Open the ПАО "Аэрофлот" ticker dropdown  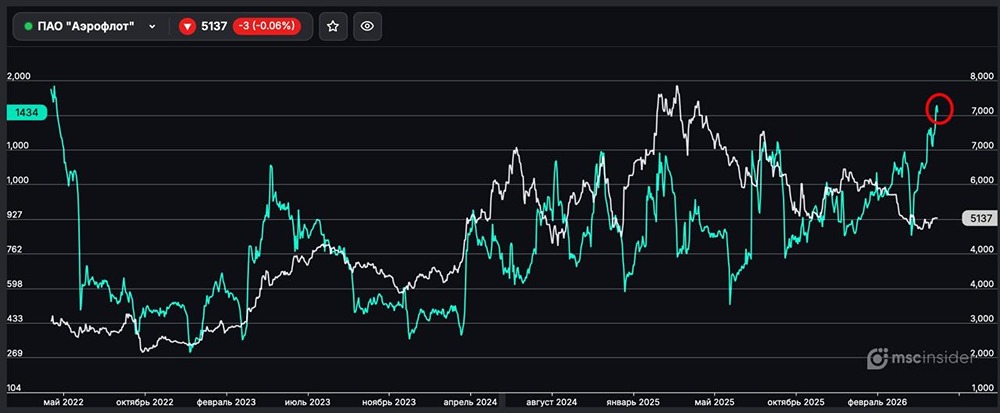click(90, 26)
